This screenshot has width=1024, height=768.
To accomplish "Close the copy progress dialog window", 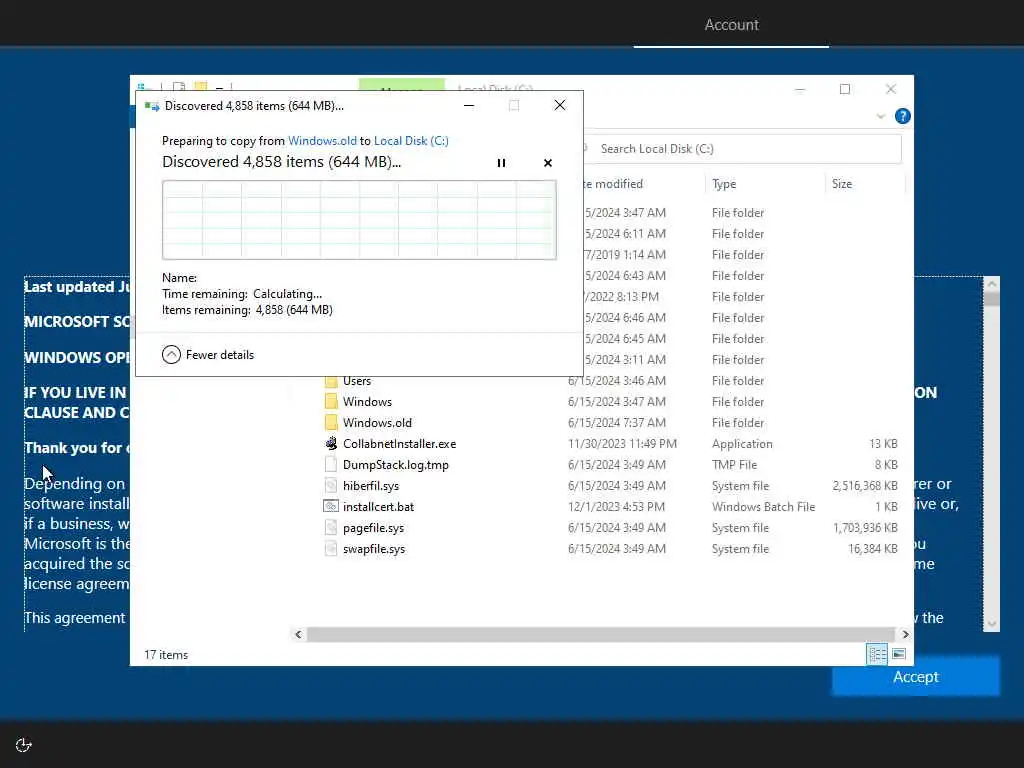I will click(560, 105).
